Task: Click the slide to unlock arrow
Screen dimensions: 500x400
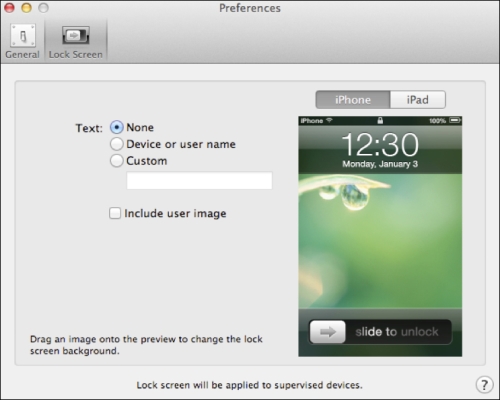Action: point(328,332)
